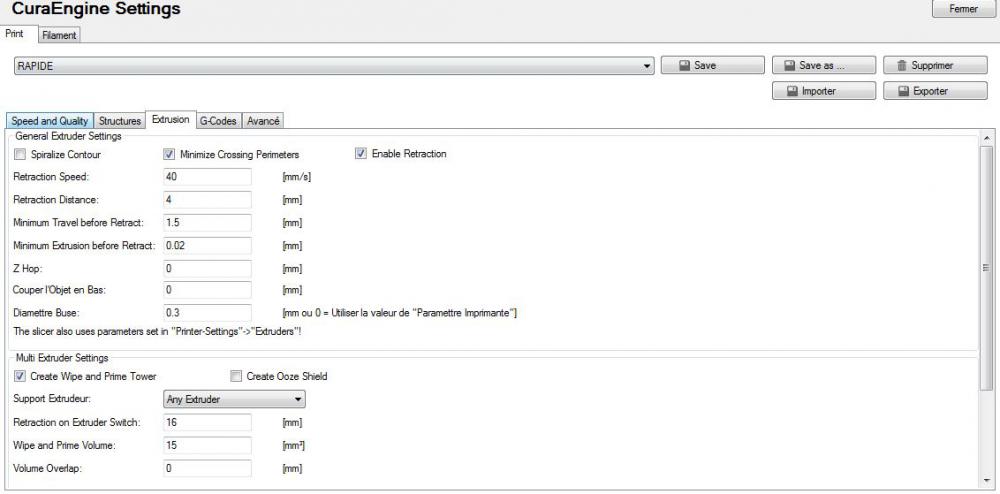Click the scrollbar down arrow

click(986, 481)
